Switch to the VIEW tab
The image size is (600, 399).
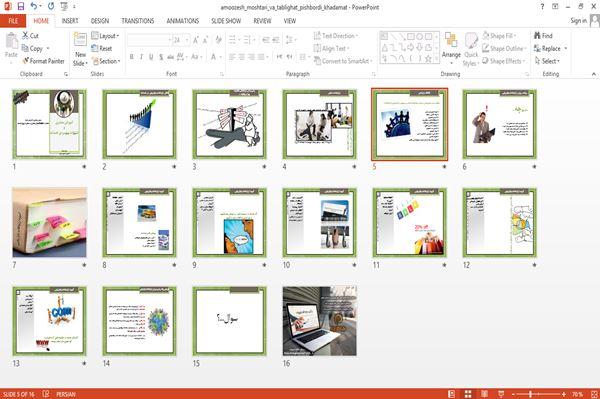[x=290, y=21]
